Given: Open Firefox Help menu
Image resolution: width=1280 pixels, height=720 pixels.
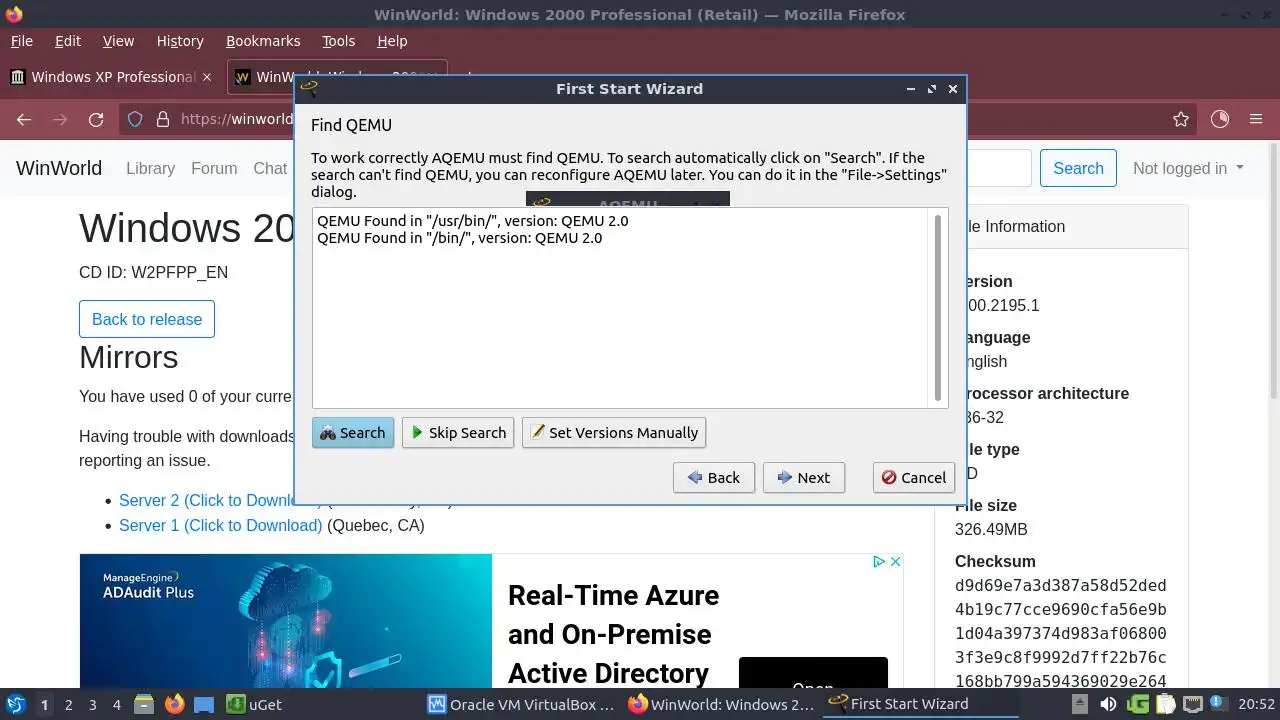Looking at the screenshot, I should (392, 41).
